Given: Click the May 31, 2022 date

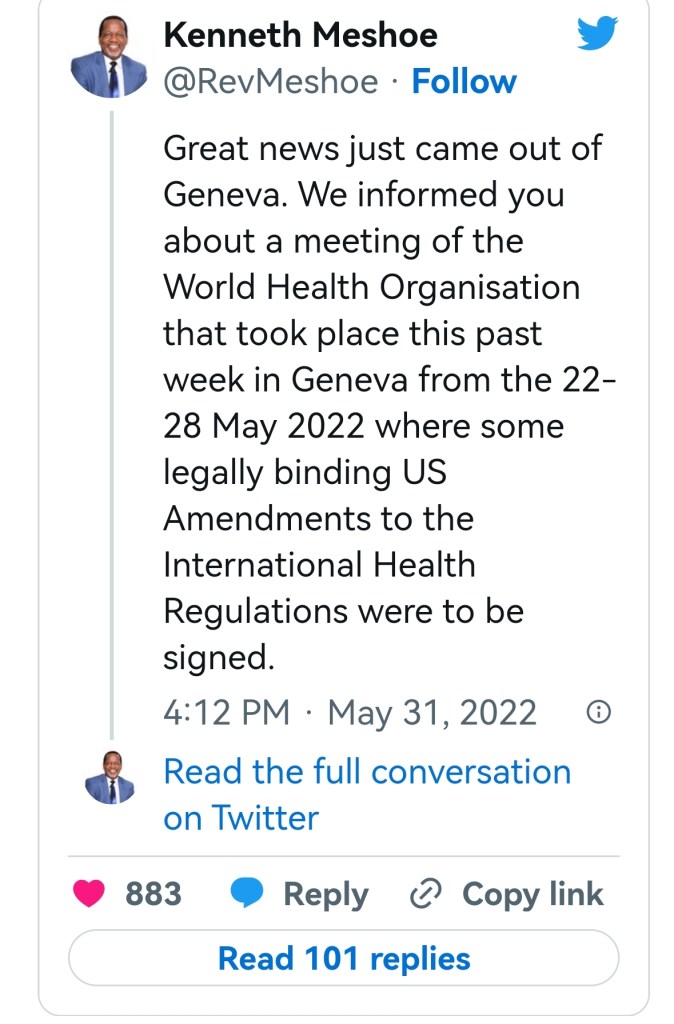Looking at the screenshot, I should (x=432, y=713).
